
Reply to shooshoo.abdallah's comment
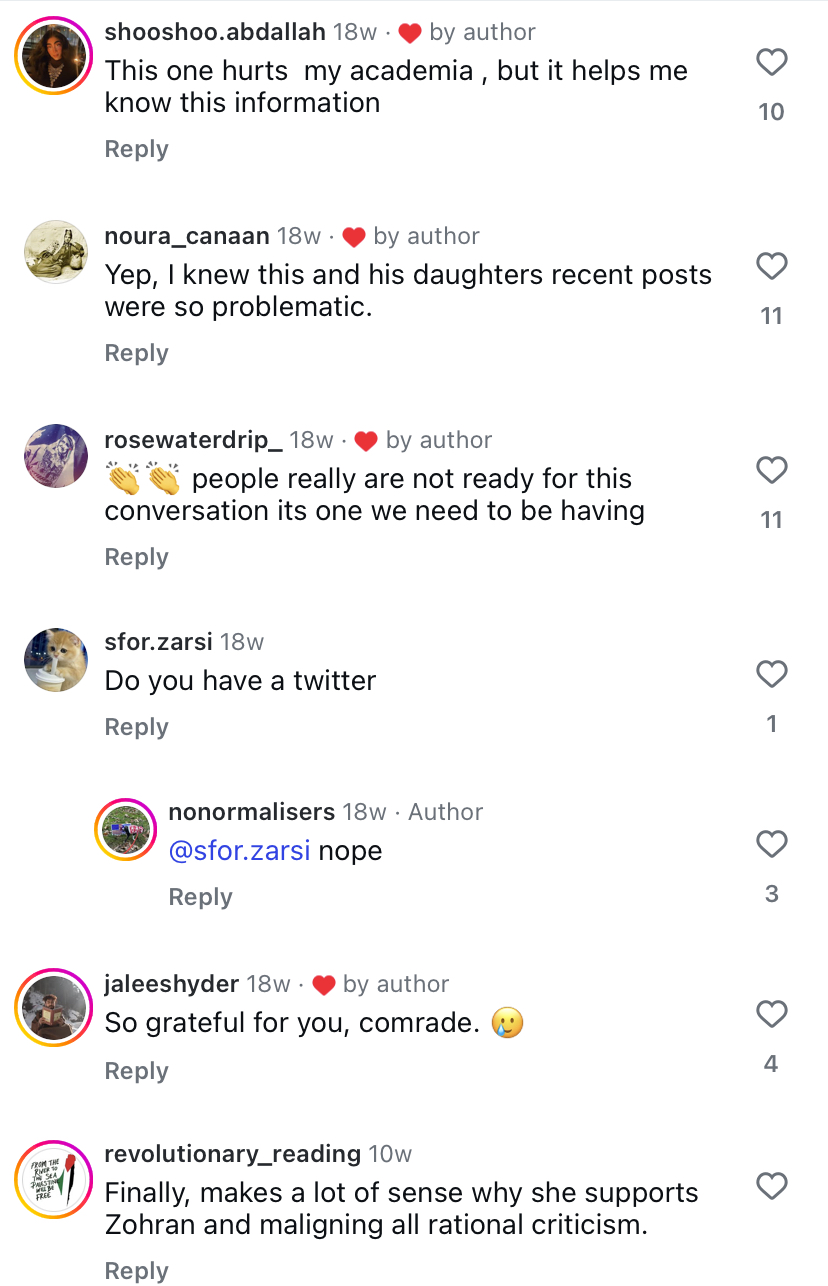click(x=136, y=149)
